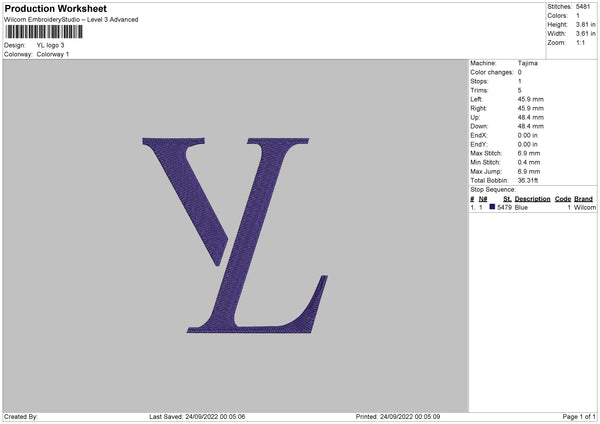
Task: Click the 'Stop Sequence:' label
Action: point(493,190)
